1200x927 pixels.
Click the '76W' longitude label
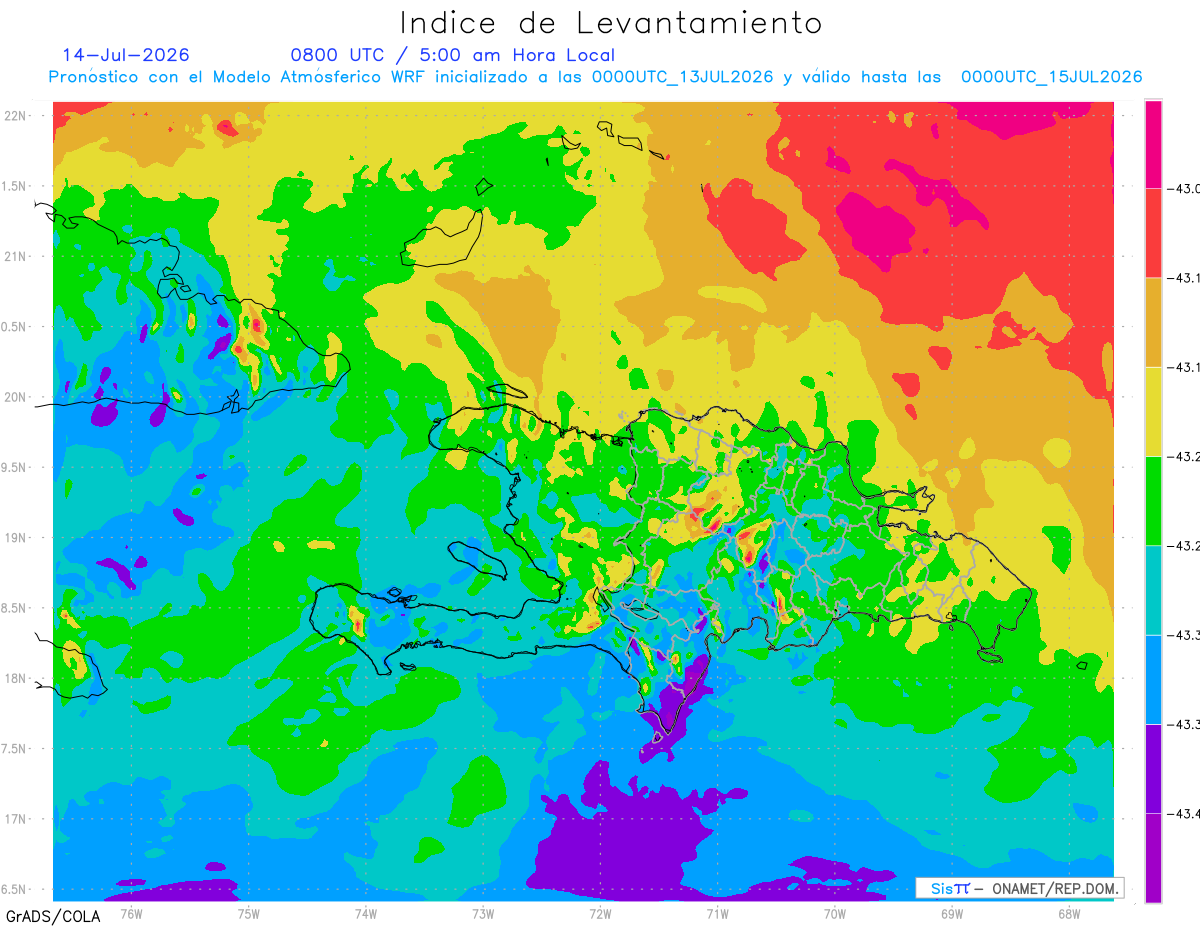132,913
